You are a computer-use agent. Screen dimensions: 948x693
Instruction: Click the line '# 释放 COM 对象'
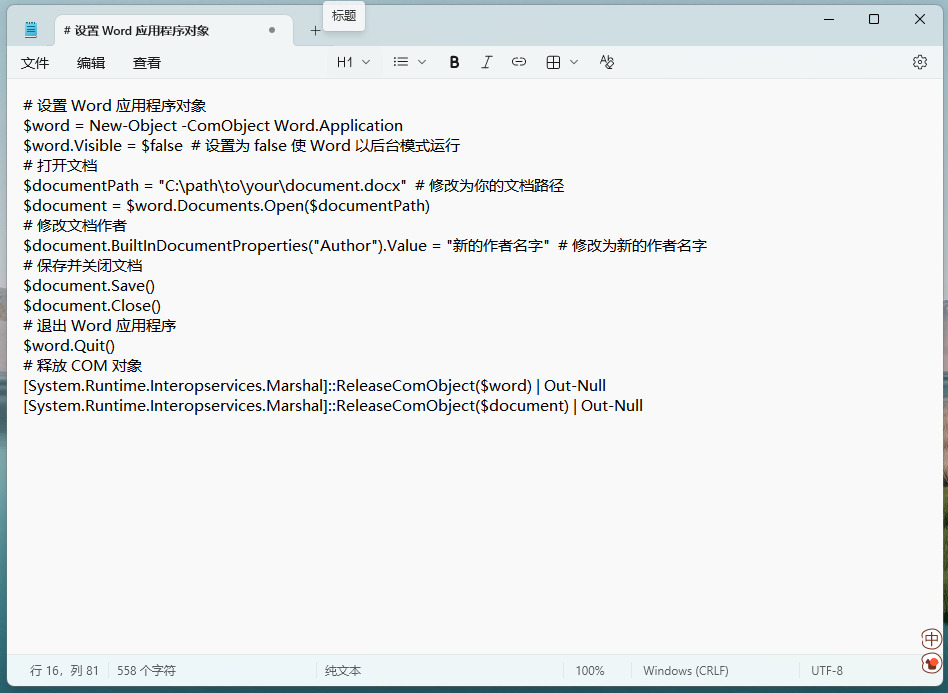coord(83,366)
